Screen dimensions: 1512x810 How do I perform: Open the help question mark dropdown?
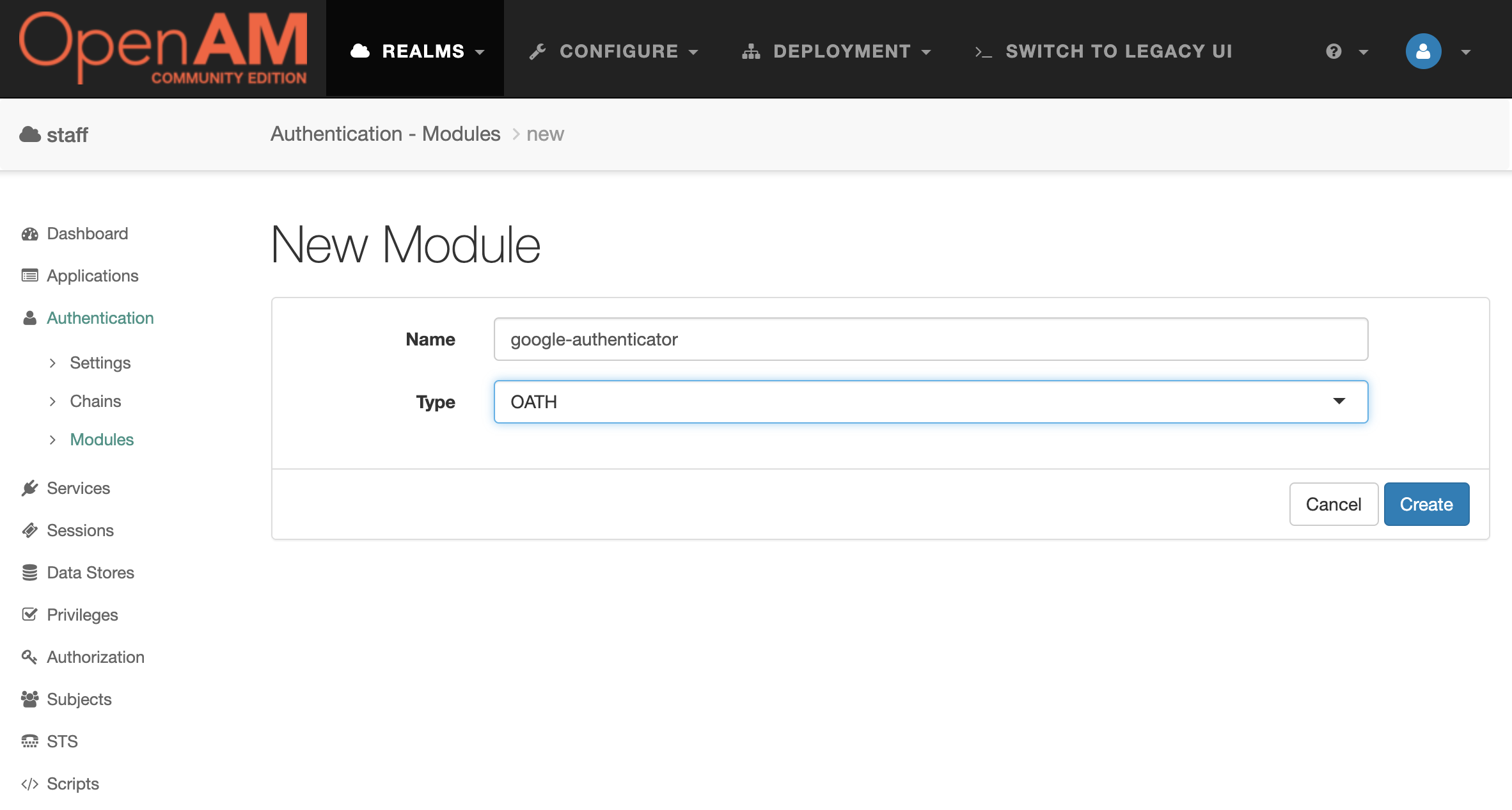point(1346,51)
